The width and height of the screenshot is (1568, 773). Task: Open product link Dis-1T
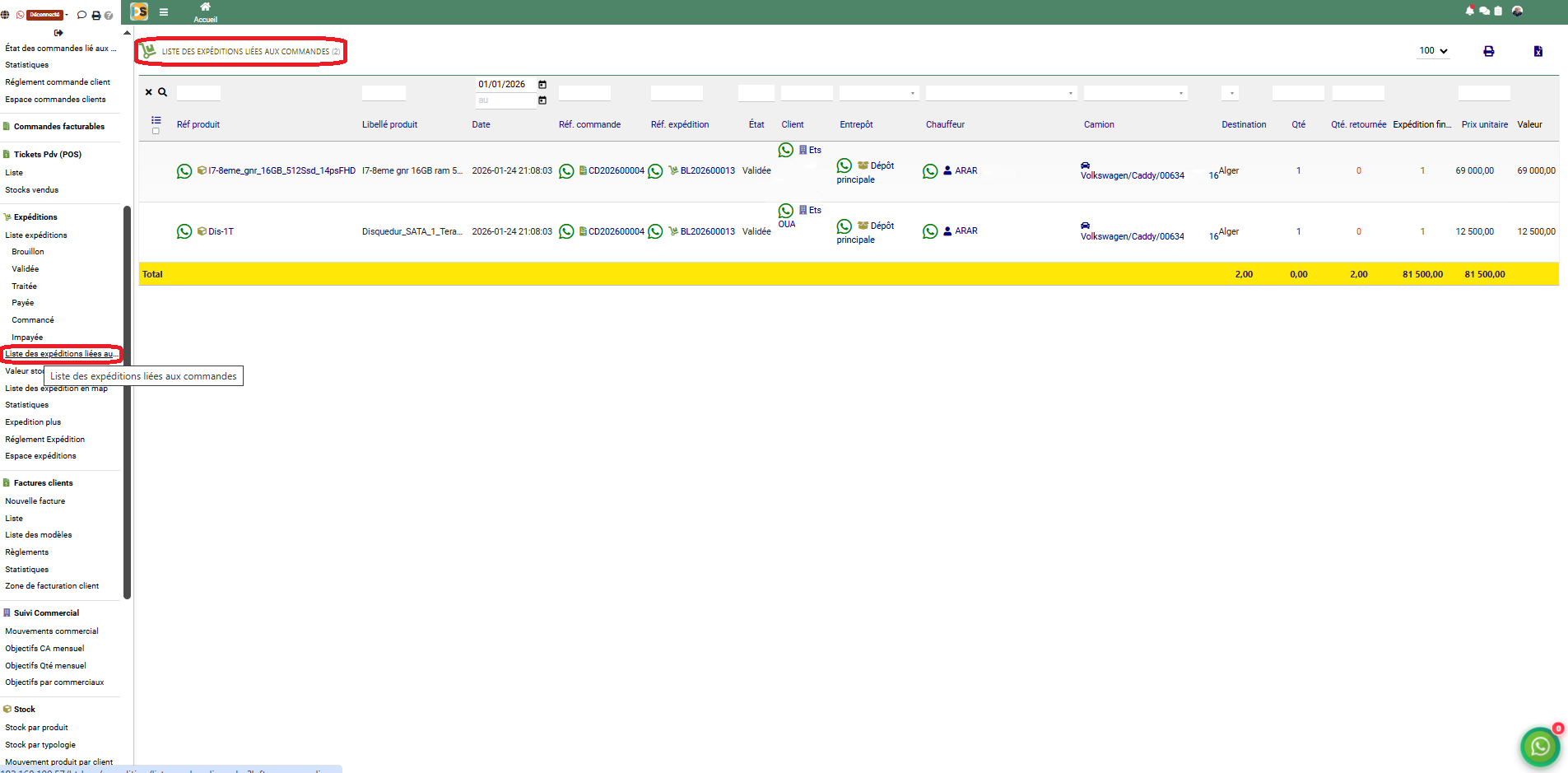(221, 232)
